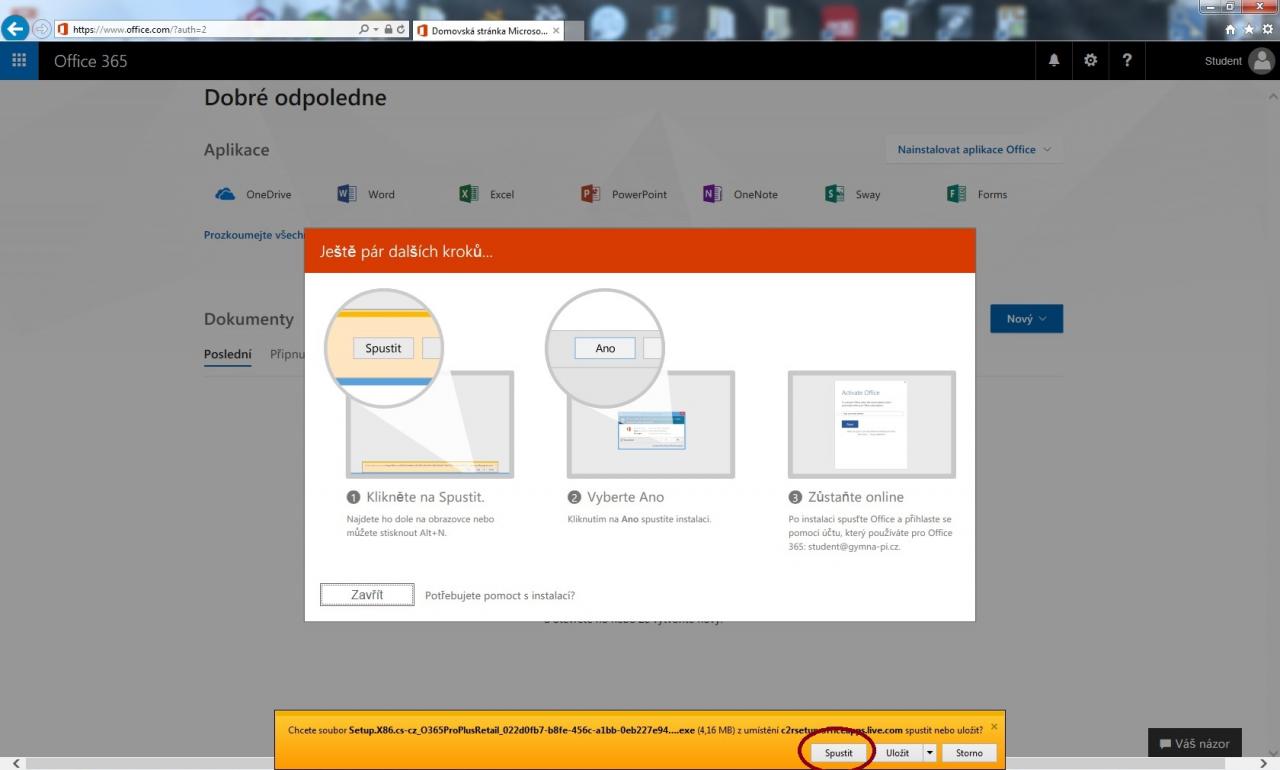Click the Dobré odpoledne greeting text
The width and height of the screenshot is (1280, 770).
point(295,98)
